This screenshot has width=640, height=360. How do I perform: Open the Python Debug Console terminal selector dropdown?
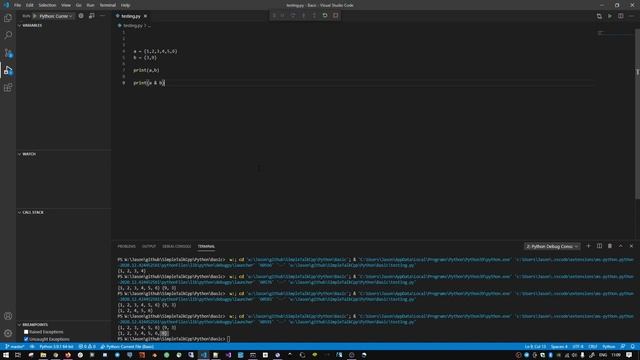(552, 246)
